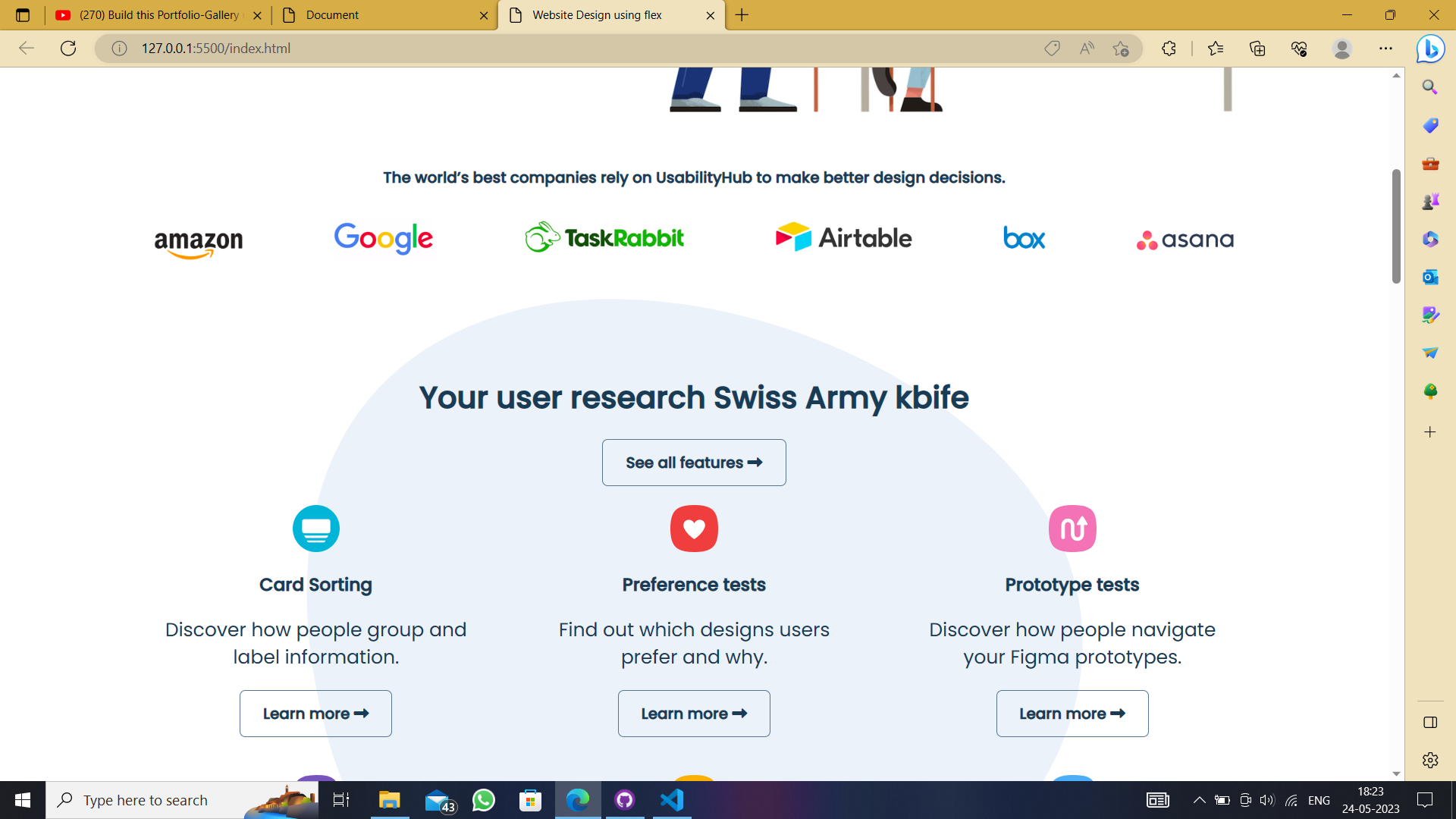Click the page refresh icon

tap(68, 48)
